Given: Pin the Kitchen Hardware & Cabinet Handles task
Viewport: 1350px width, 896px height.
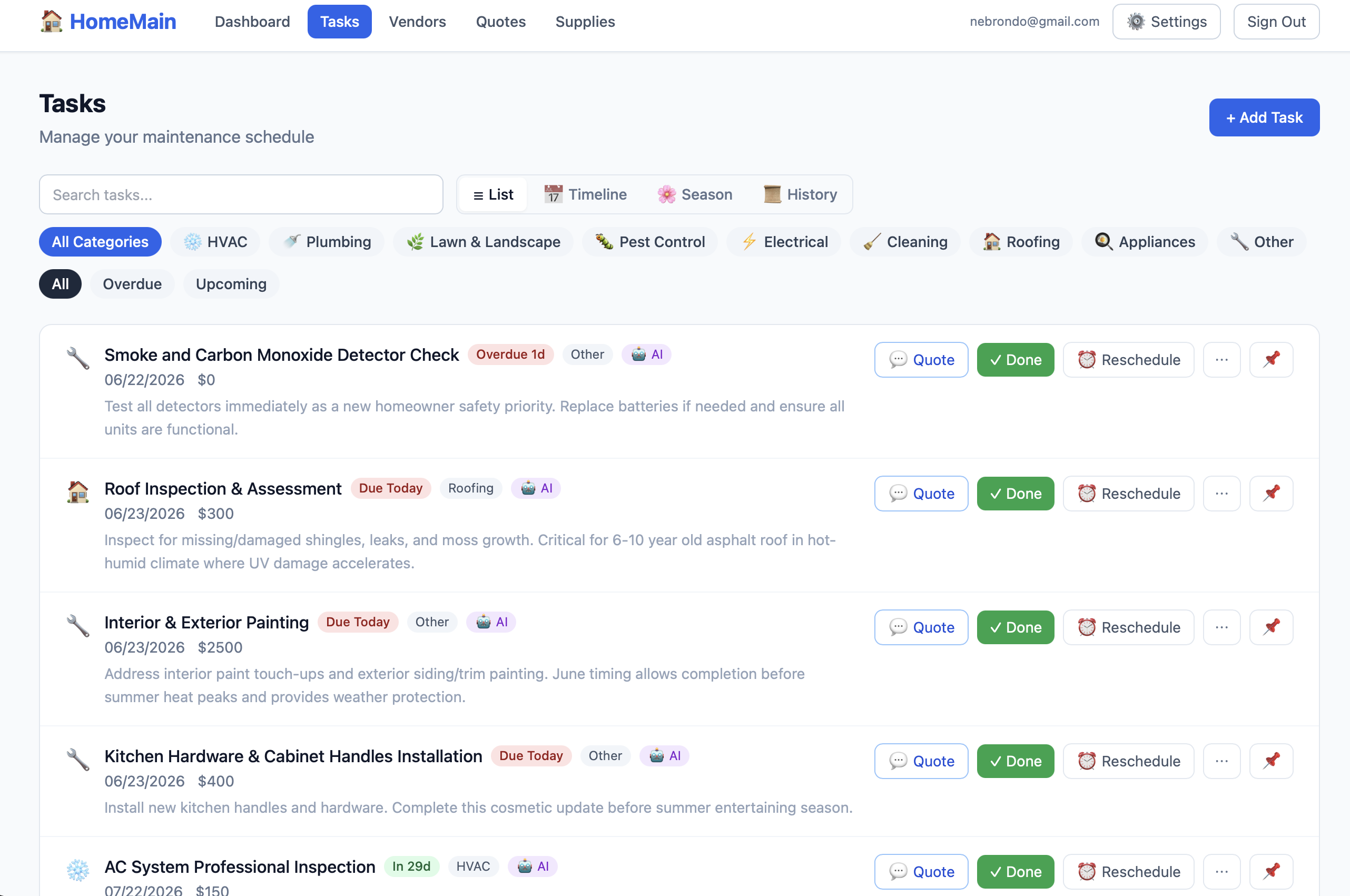Looking at the screenshot, I should click(x=1270, y=761).
